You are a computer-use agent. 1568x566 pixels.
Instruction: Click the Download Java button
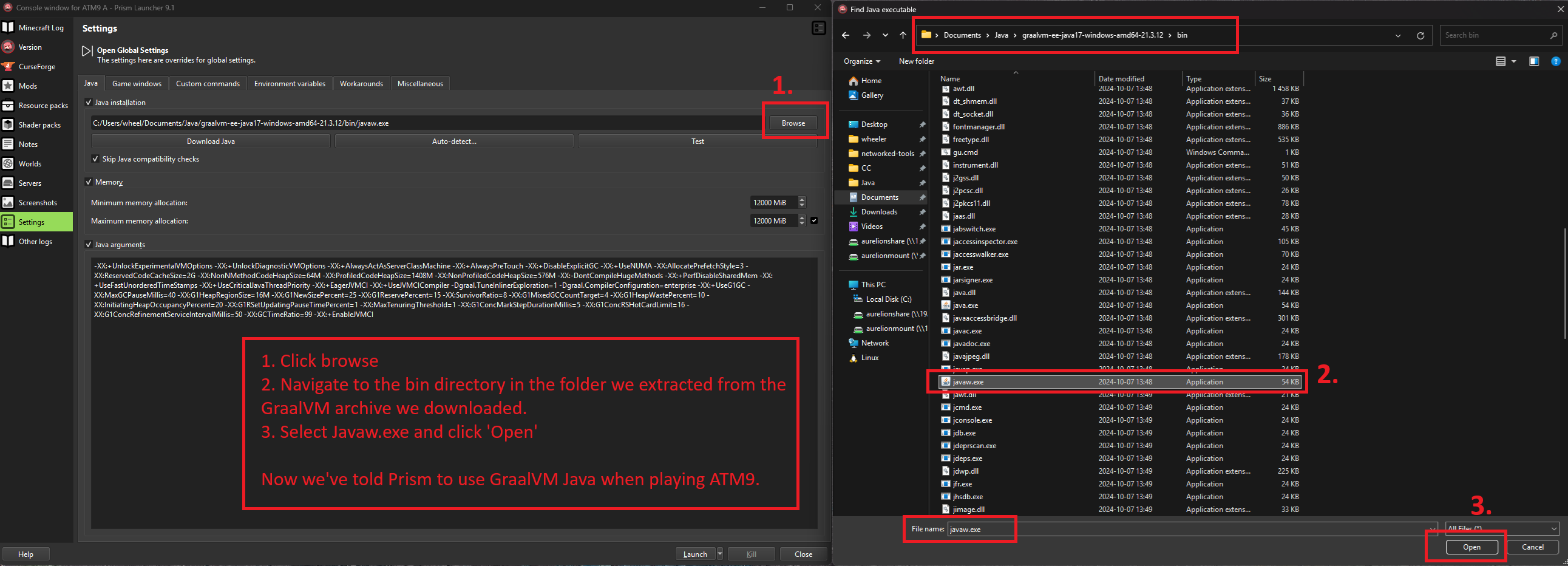(211, 141)
